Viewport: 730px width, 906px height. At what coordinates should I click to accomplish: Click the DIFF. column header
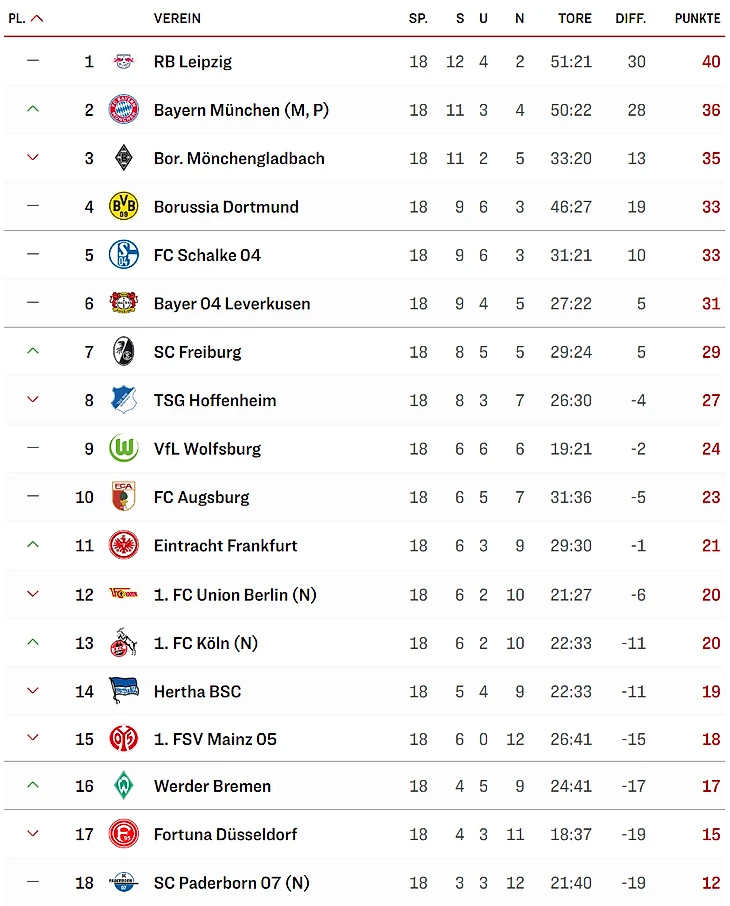[630, 18]
